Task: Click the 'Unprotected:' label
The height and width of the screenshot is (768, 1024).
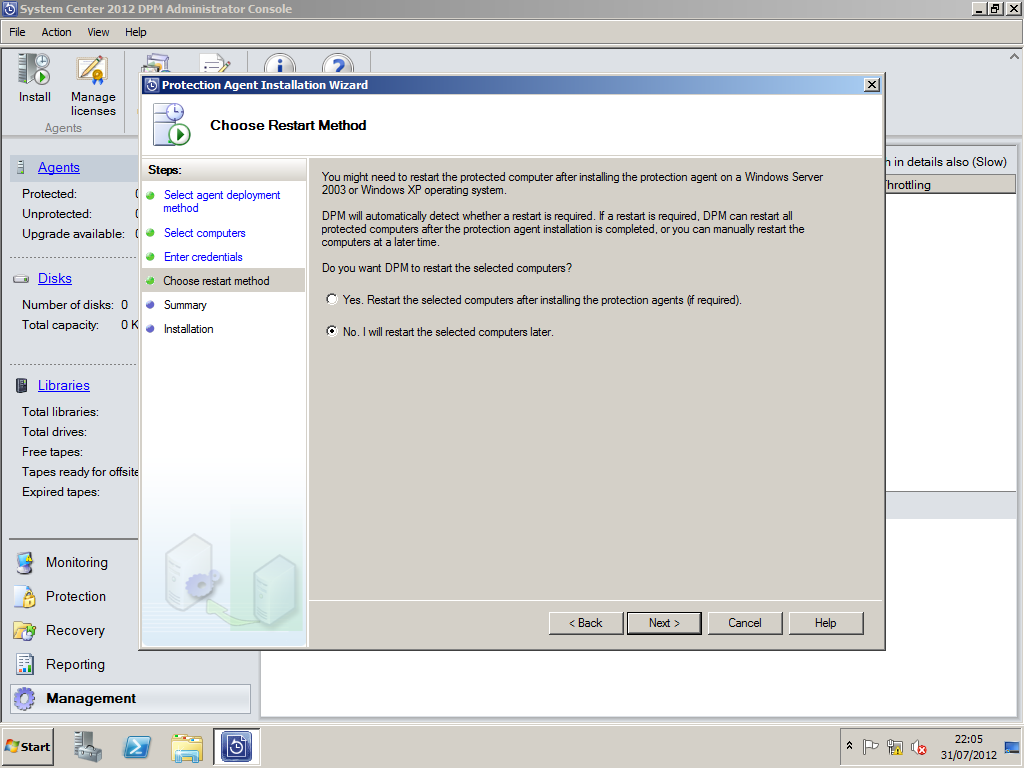Action: point(57,214)
